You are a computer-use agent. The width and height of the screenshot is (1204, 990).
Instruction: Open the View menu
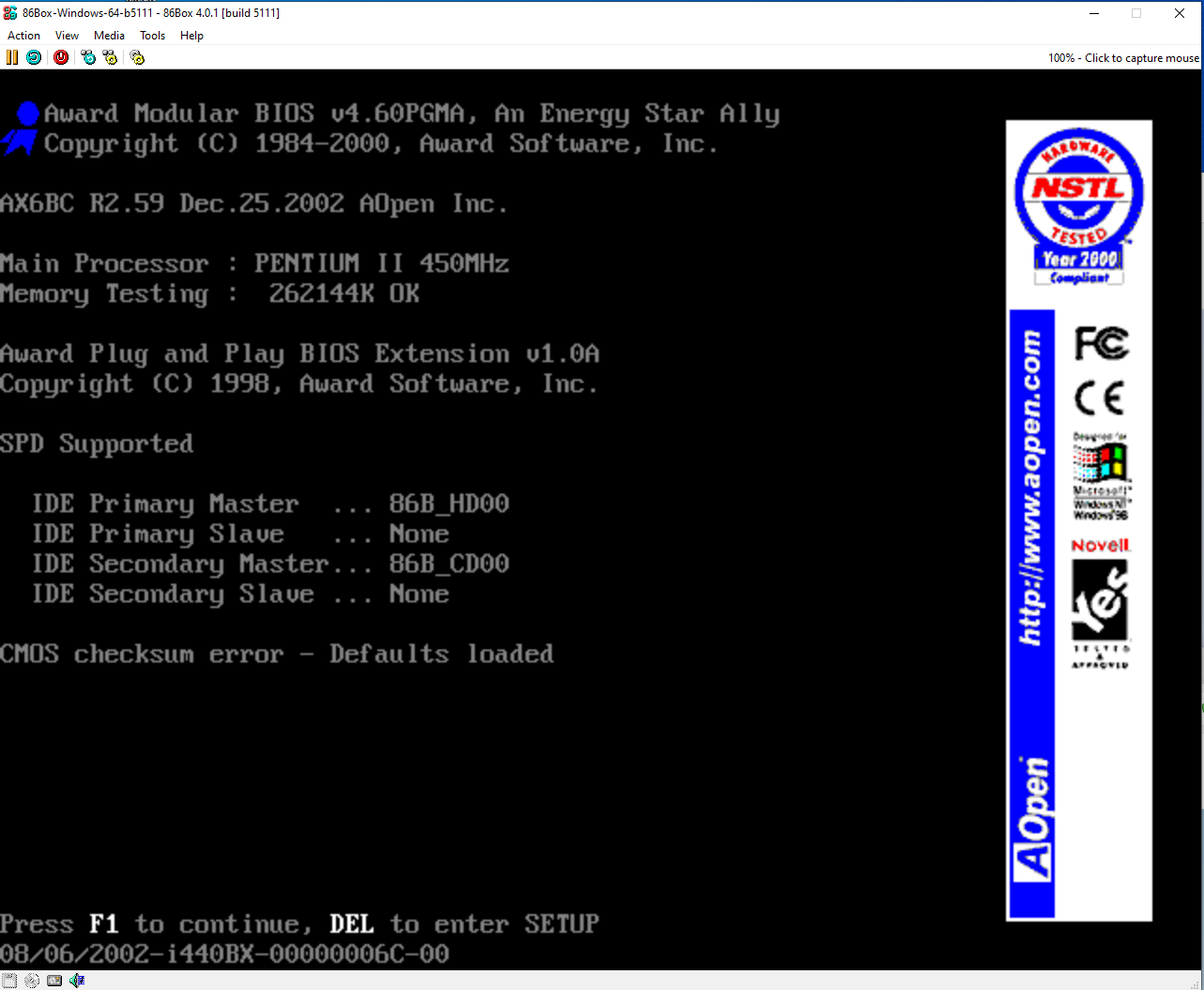[68, 36]
